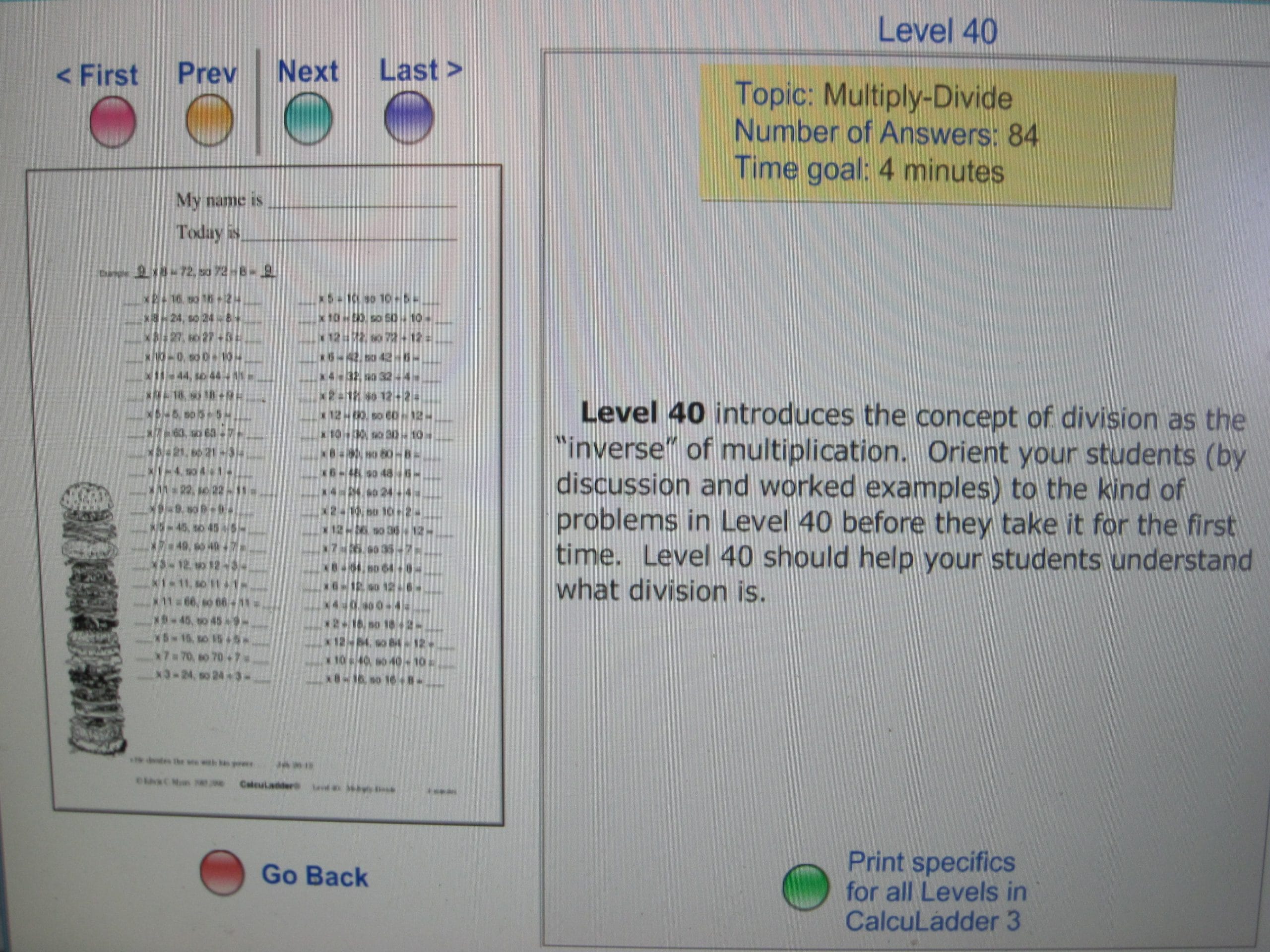1270x952 pixels.
Task: Click the orange Prev navigation circle
Action: click(x=209, y=120)
